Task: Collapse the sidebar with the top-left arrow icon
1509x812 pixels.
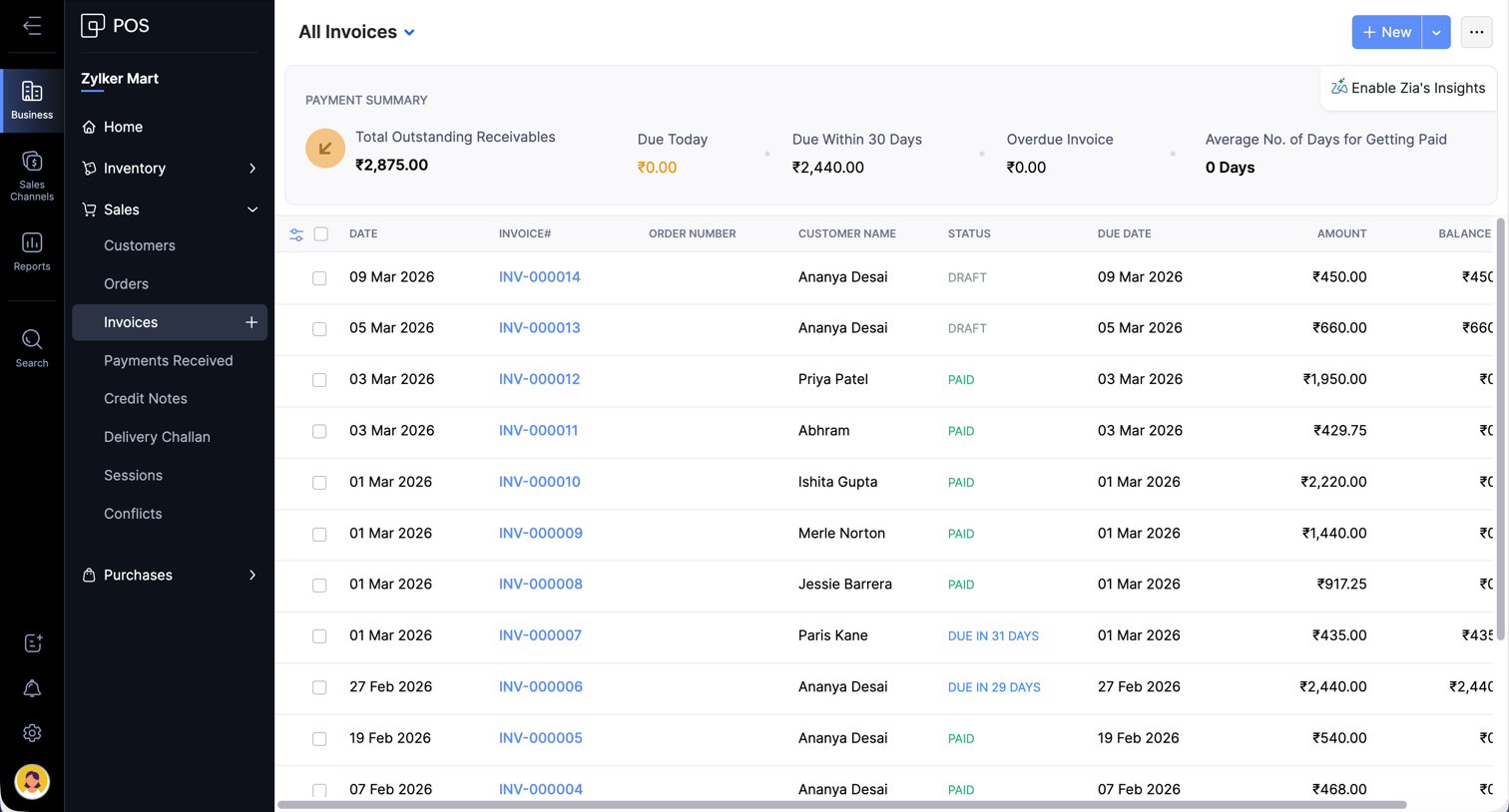Action: point(32,26)
